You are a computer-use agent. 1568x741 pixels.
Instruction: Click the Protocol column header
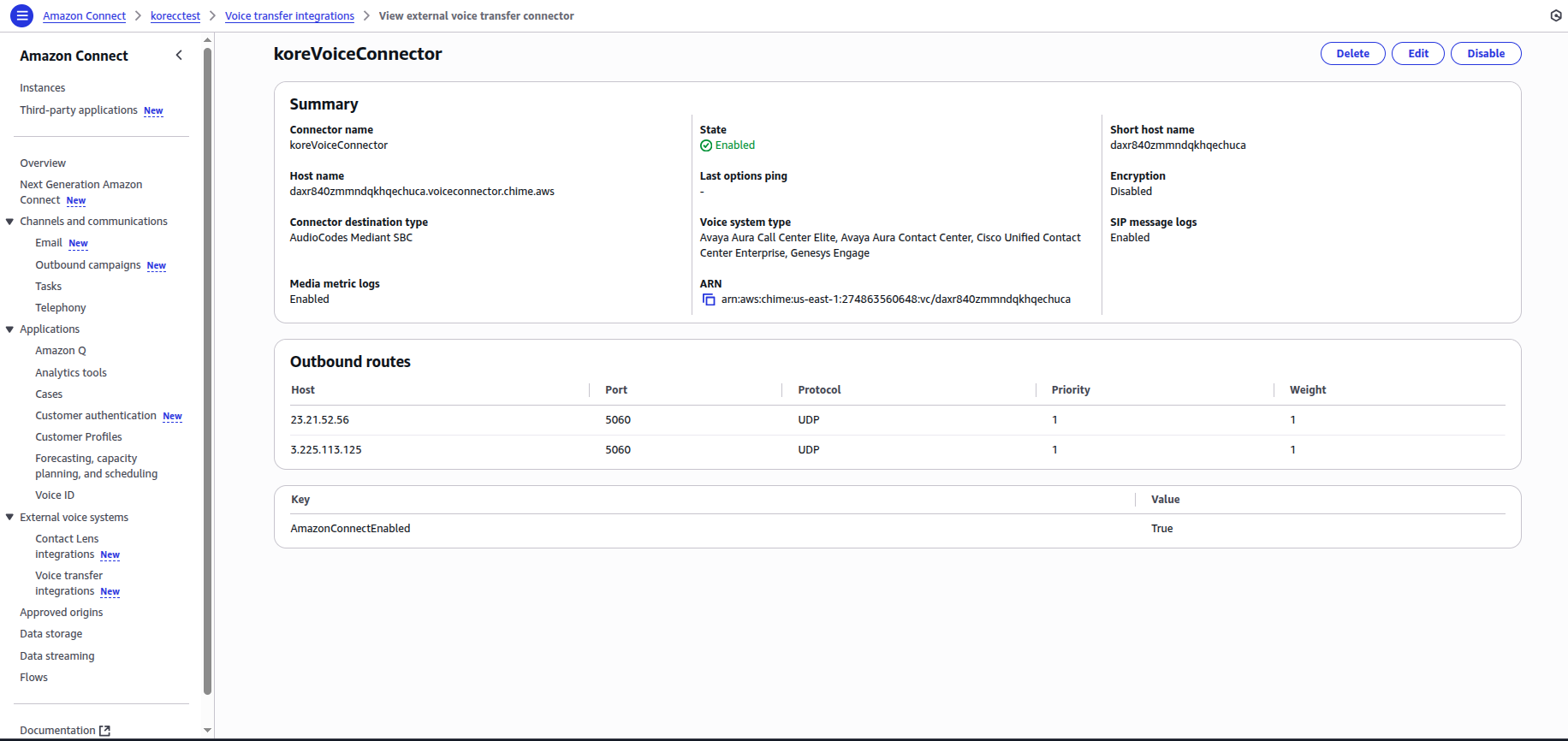819,390
